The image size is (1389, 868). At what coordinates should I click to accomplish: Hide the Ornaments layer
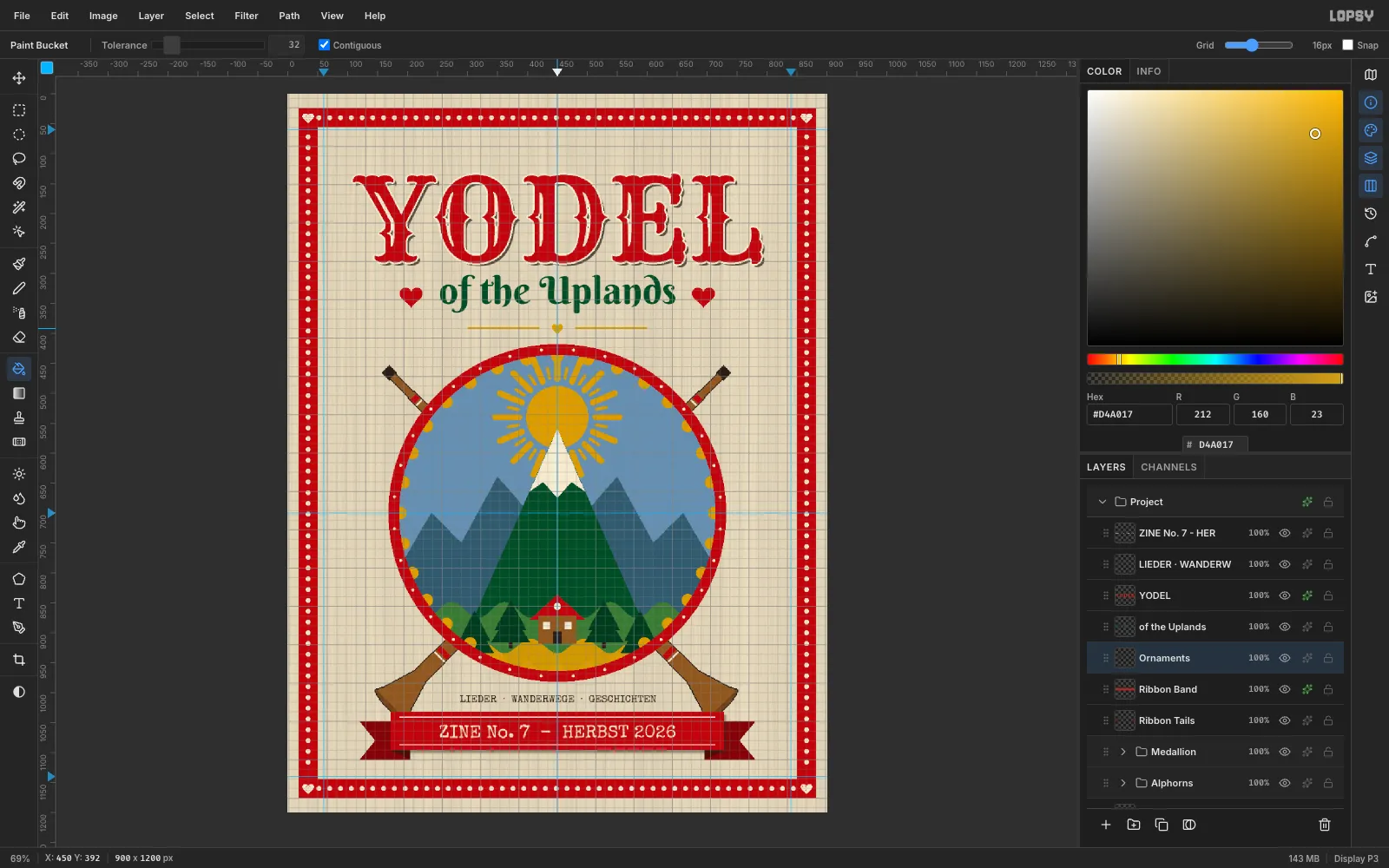tap(1285, 658)
